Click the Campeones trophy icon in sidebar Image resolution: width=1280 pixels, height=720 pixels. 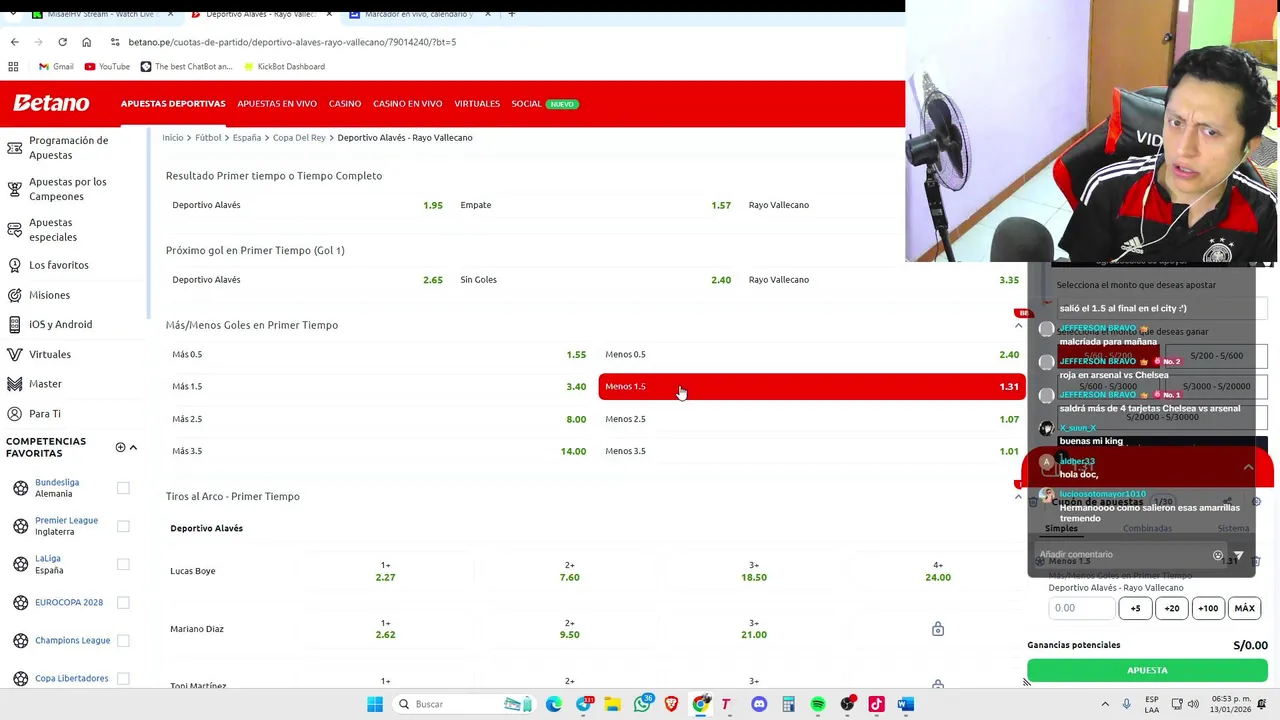14,189
